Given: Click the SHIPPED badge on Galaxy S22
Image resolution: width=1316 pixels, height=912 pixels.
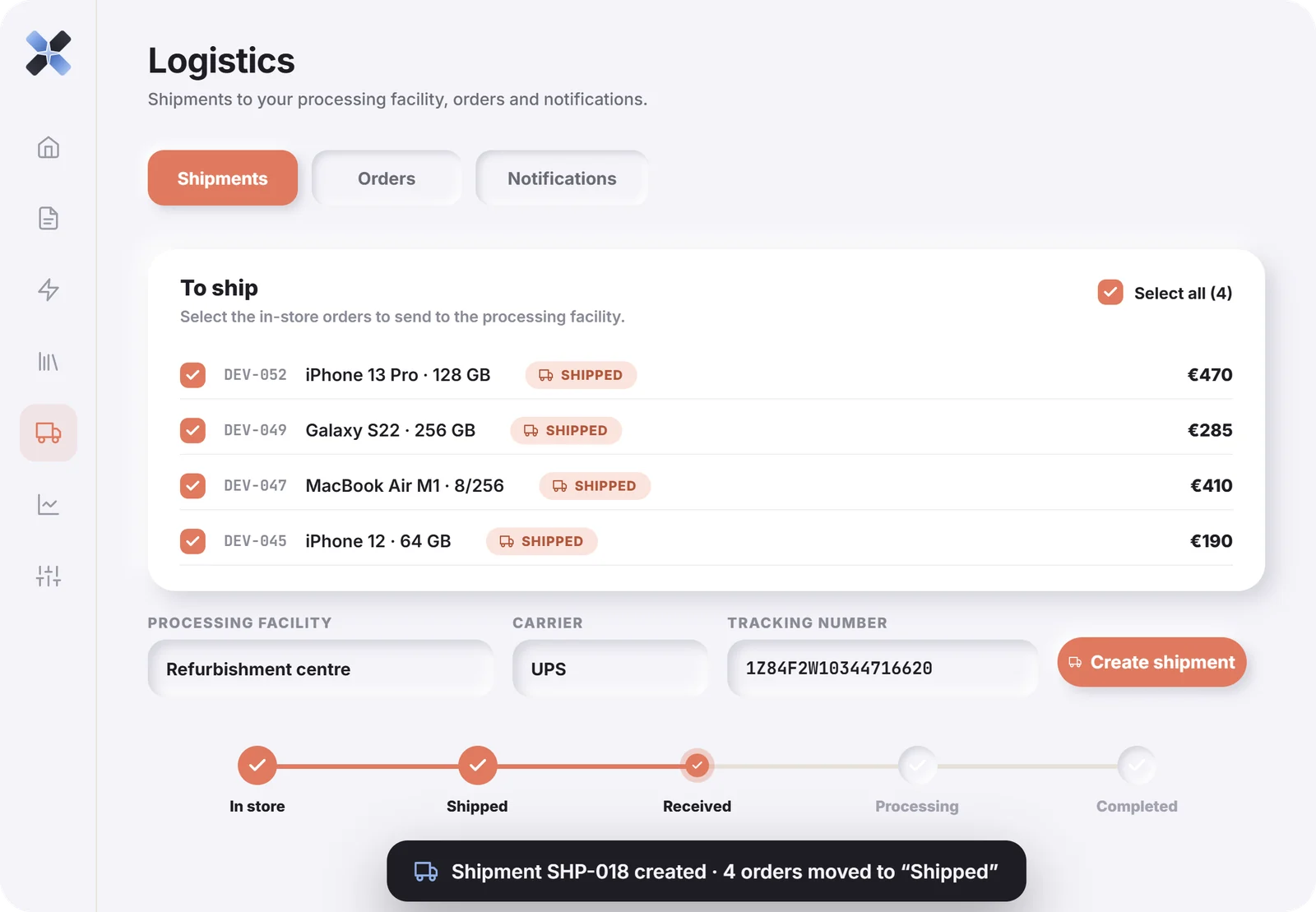Looking at the screenshot, I should [x=566, y=430].
